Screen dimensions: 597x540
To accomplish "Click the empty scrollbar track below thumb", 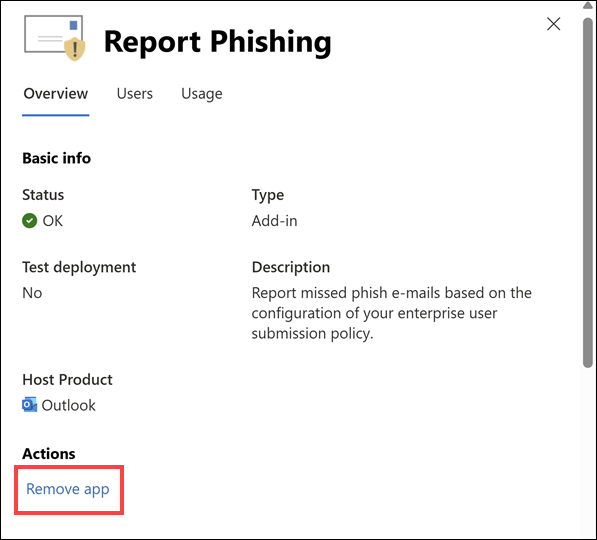I will click(587, 453).
